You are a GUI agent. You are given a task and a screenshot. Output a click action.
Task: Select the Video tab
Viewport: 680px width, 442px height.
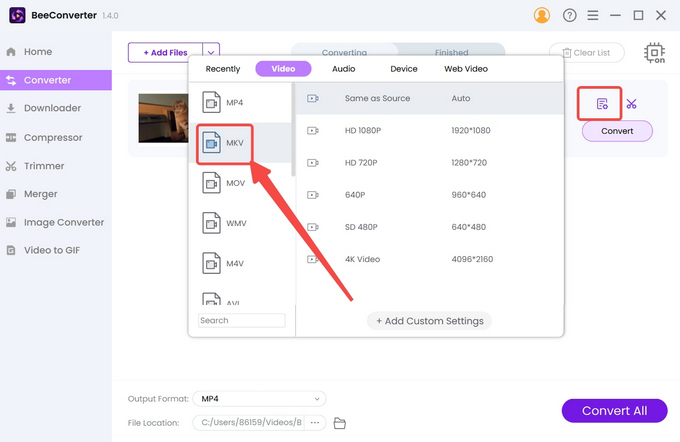283,69
